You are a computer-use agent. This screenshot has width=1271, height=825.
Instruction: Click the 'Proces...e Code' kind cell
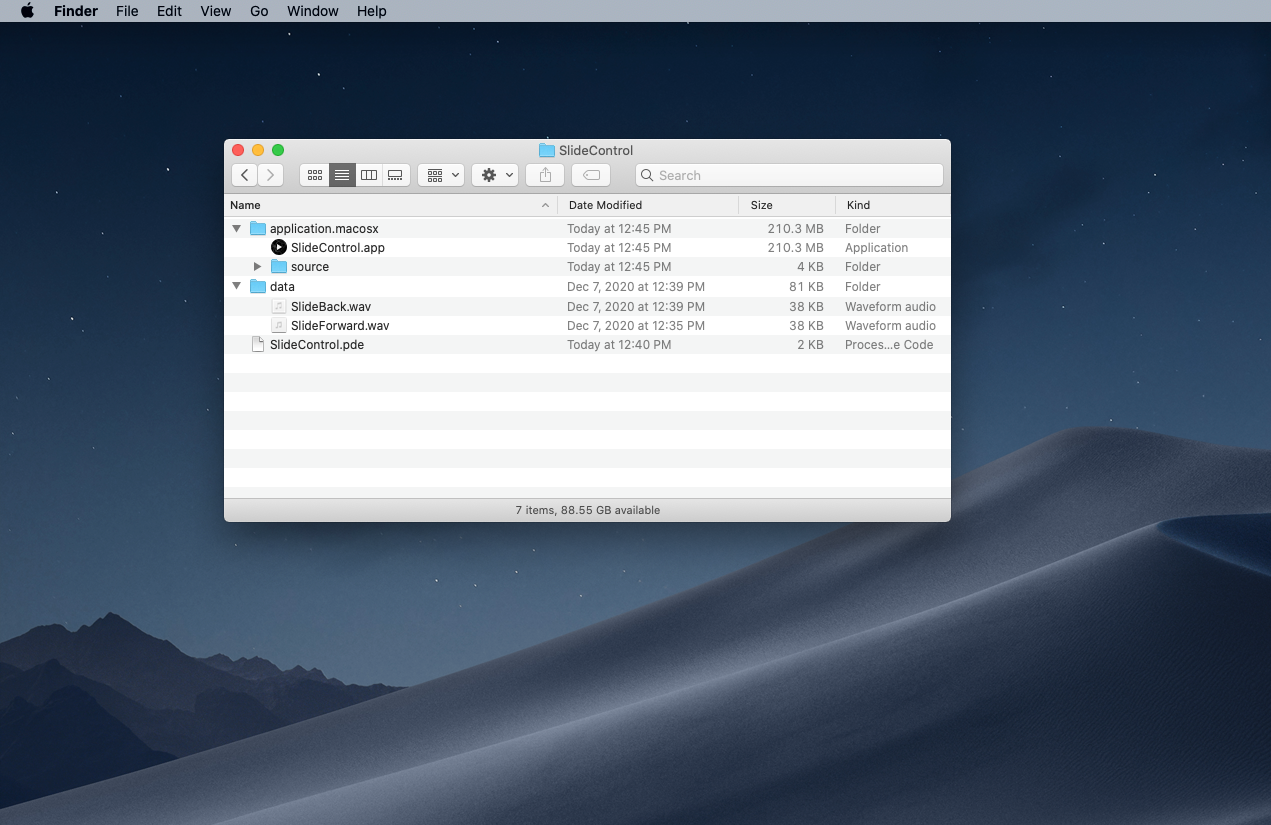tap(889, 345)
